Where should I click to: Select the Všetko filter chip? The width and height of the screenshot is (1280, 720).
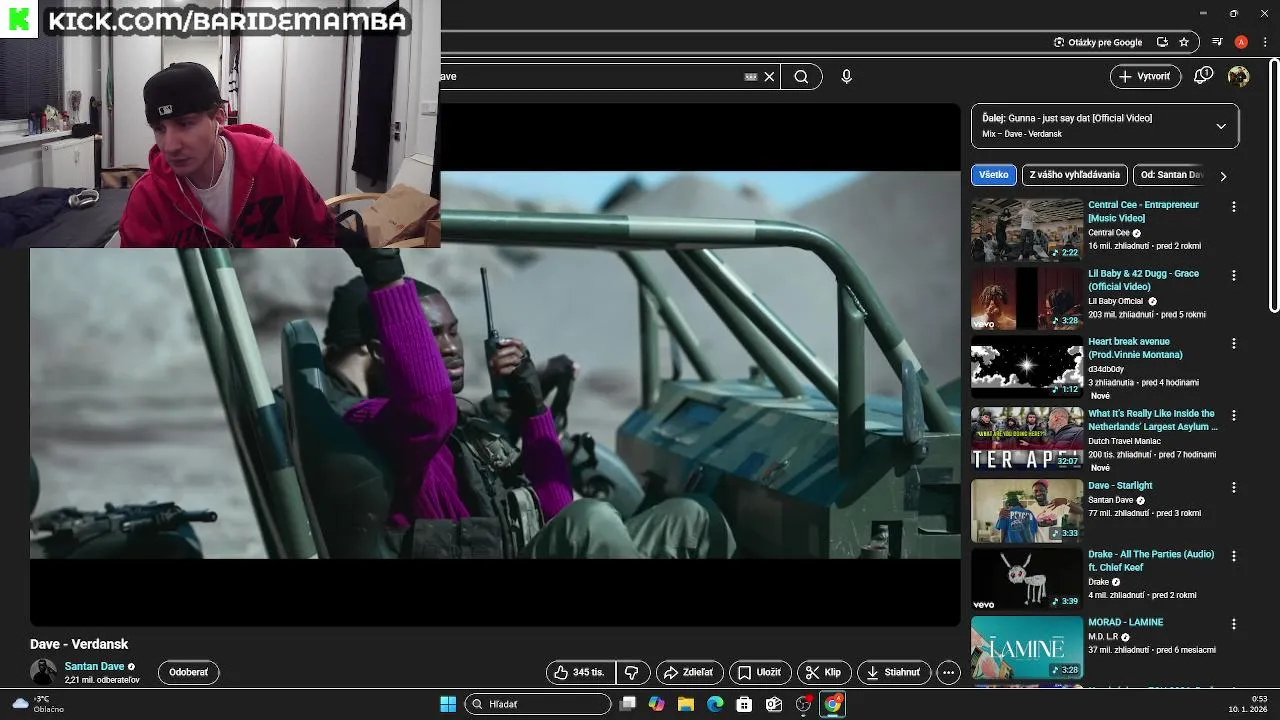(x=994, y=175)
